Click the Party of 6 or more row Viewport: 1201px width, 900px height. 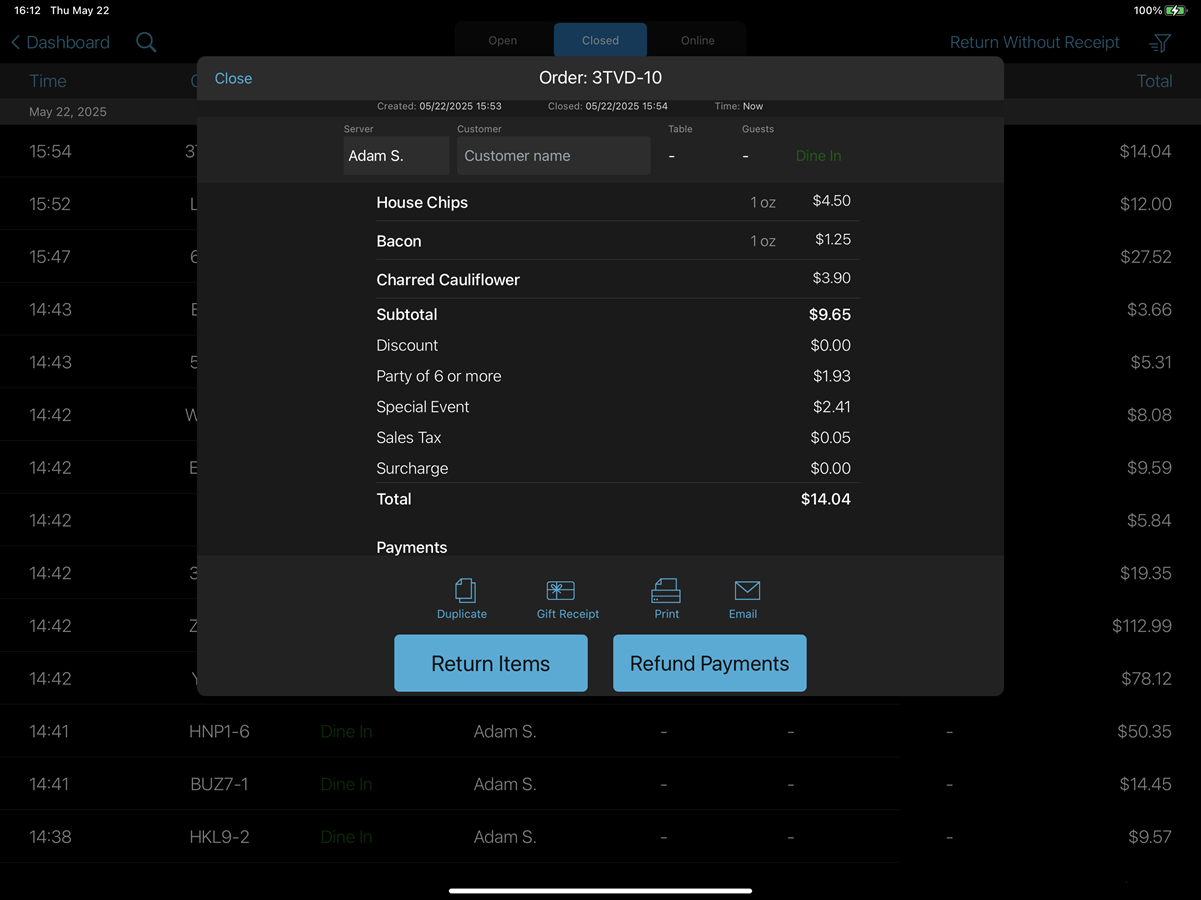pyautogui.click(x=614, y=376)
